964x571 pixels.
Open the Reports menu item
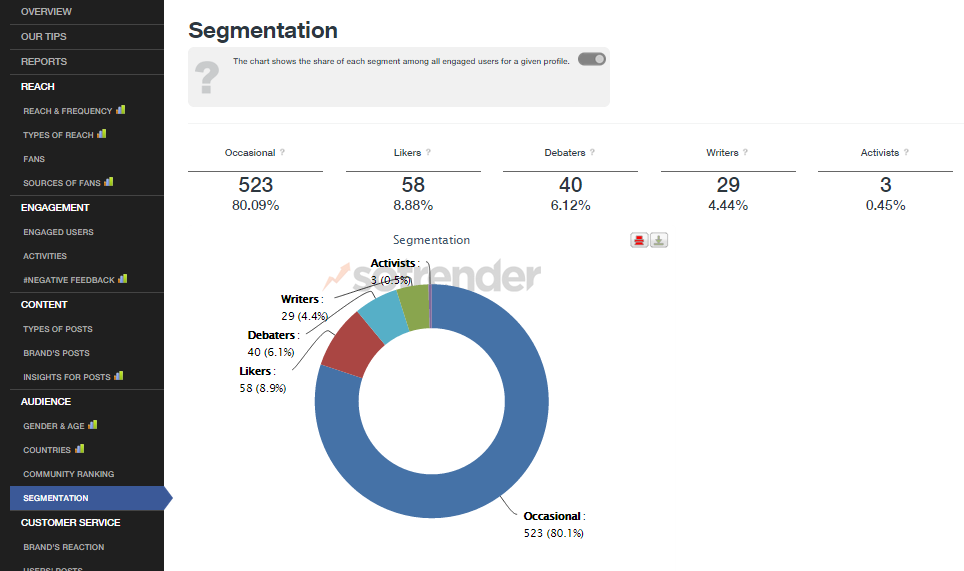point(44,62)
